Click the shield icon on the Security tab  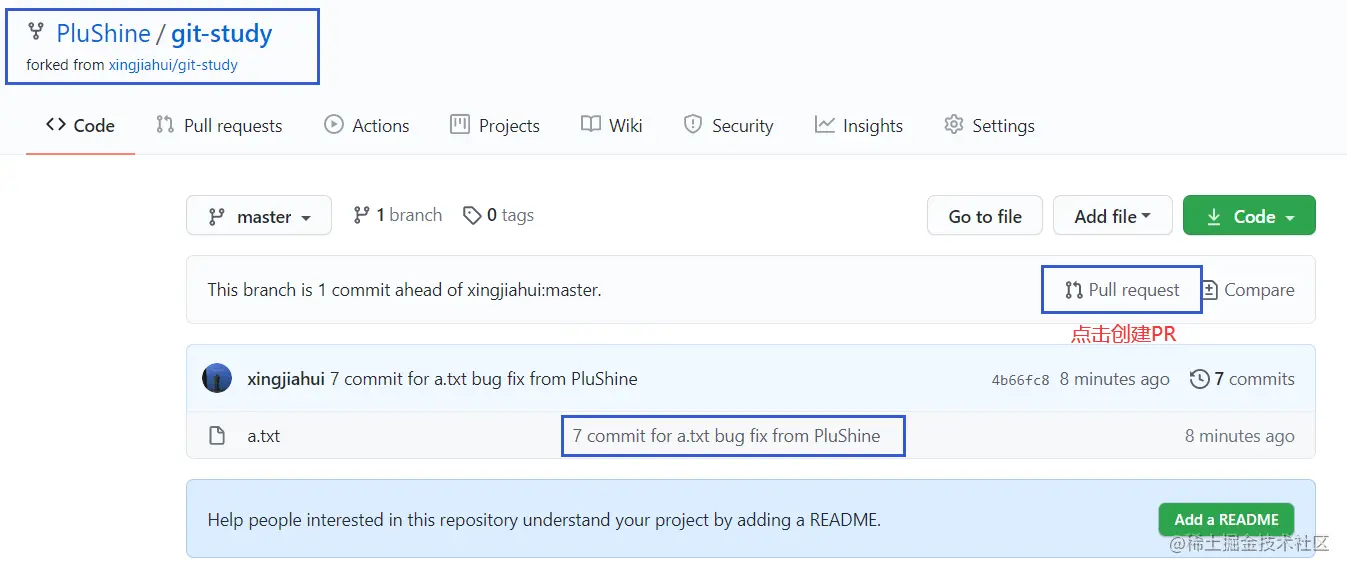[x=692, y=124]
